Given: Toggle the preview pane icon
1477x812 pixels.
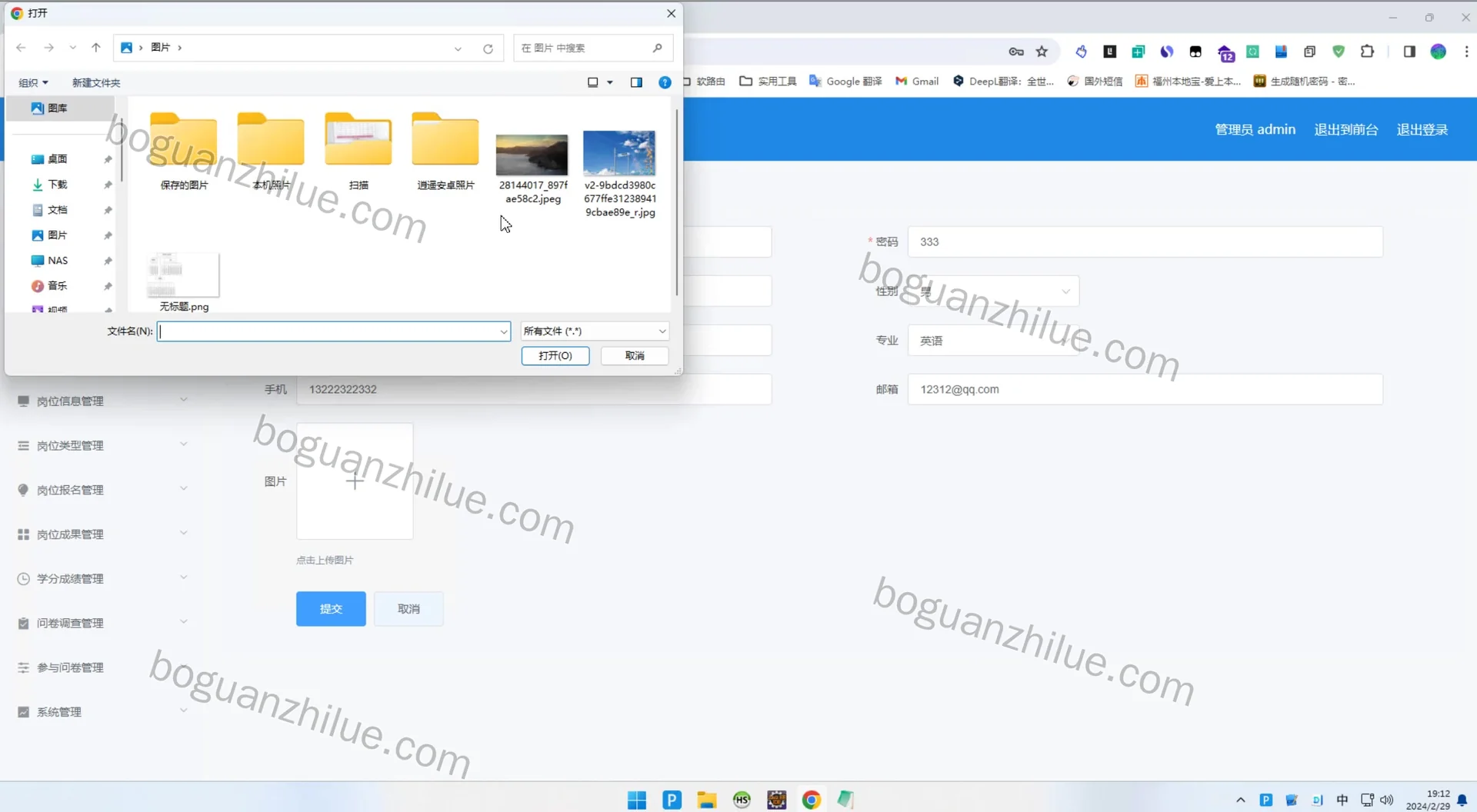Looking at the screenshot, I should point(636,82).
